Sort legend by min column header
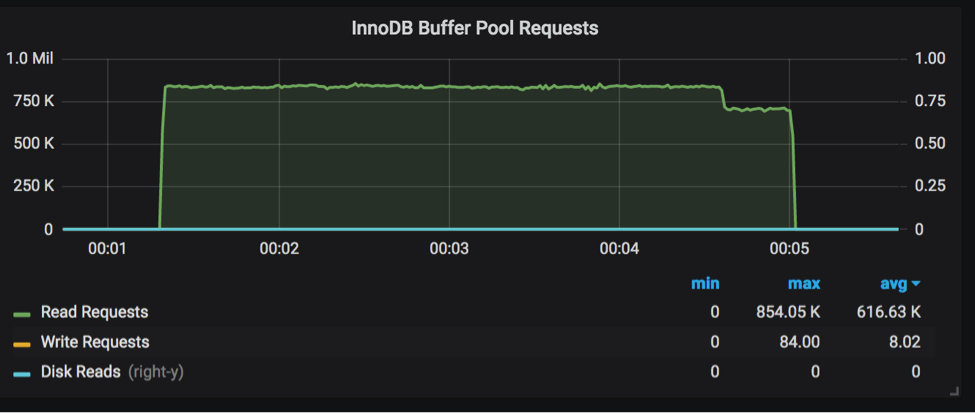Viewport: 975px width, 413px height. click(704, 284)
